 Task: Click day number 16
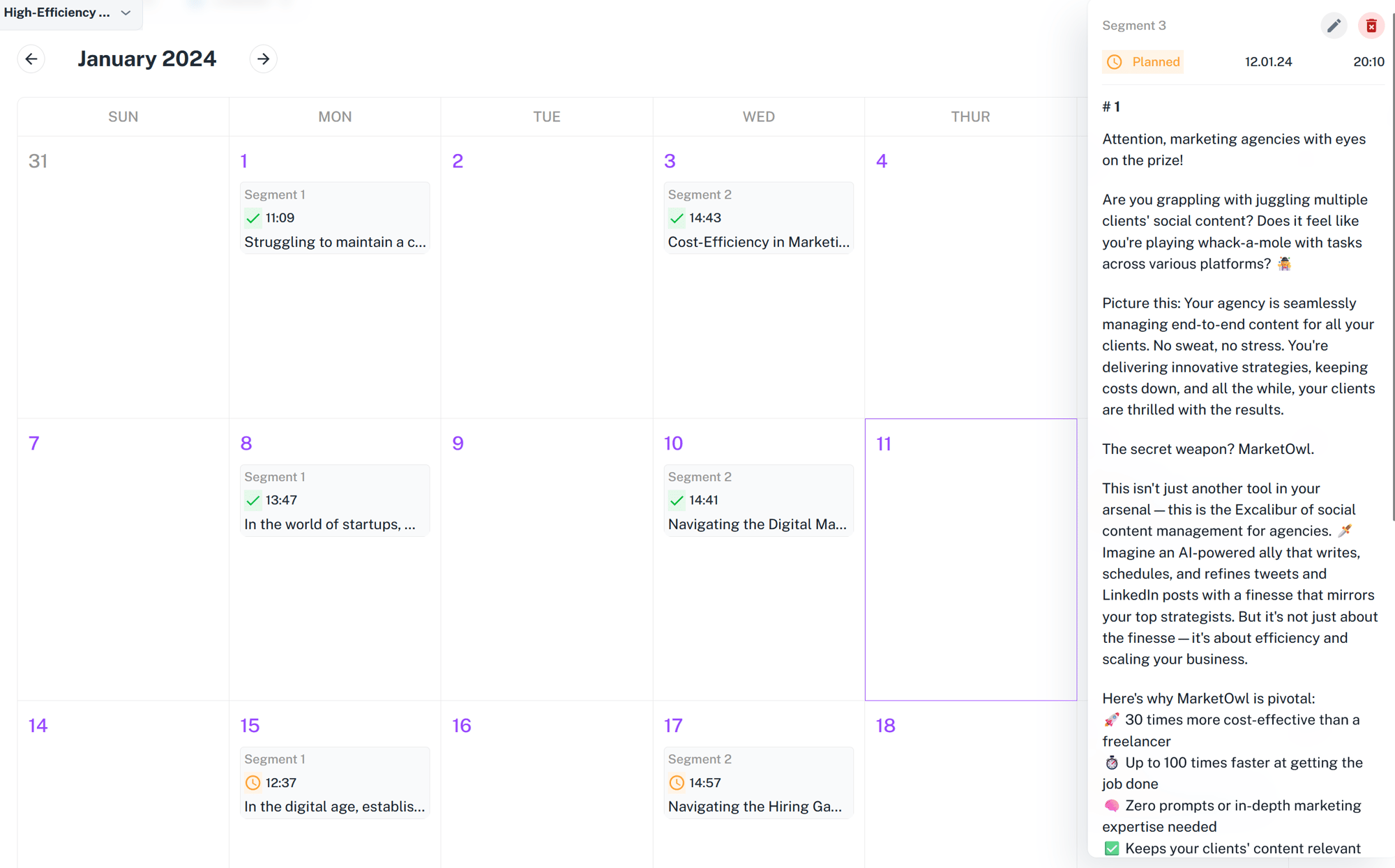[462, 726]
